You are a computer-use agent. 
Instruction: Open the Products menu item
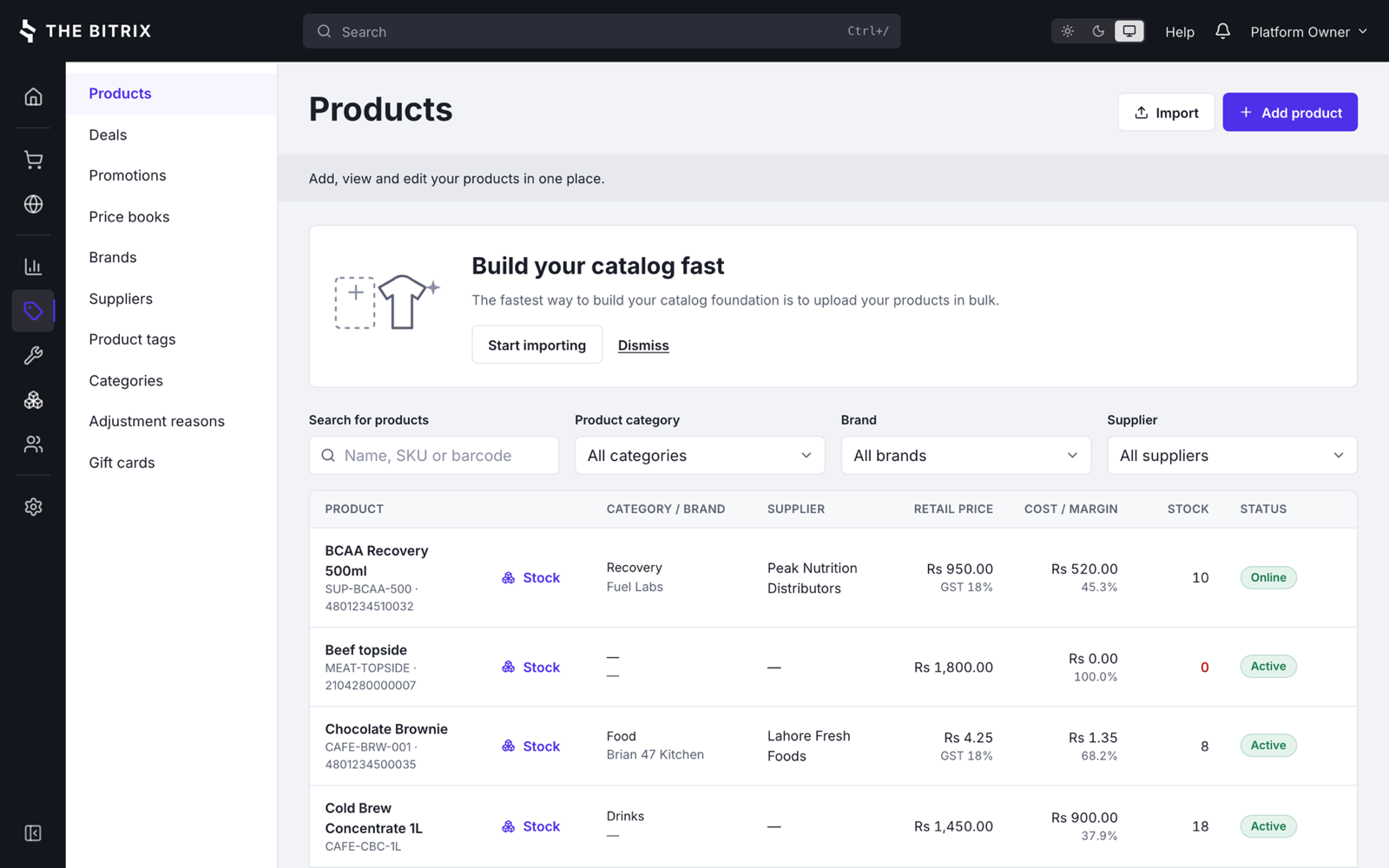click(x=172, y=94)
